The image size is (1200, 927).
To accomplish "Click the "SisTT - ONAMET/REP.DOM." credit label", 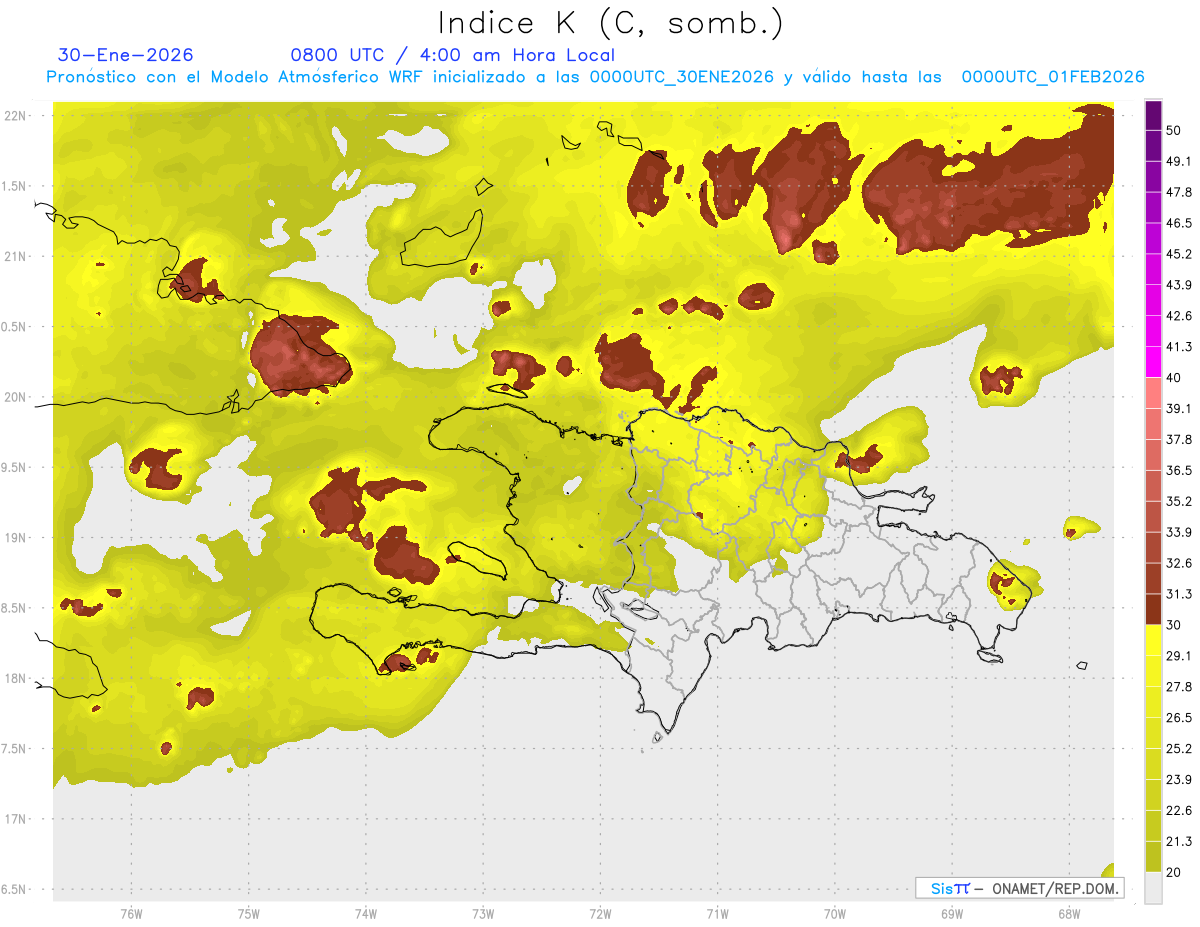I will [1020, 888].
